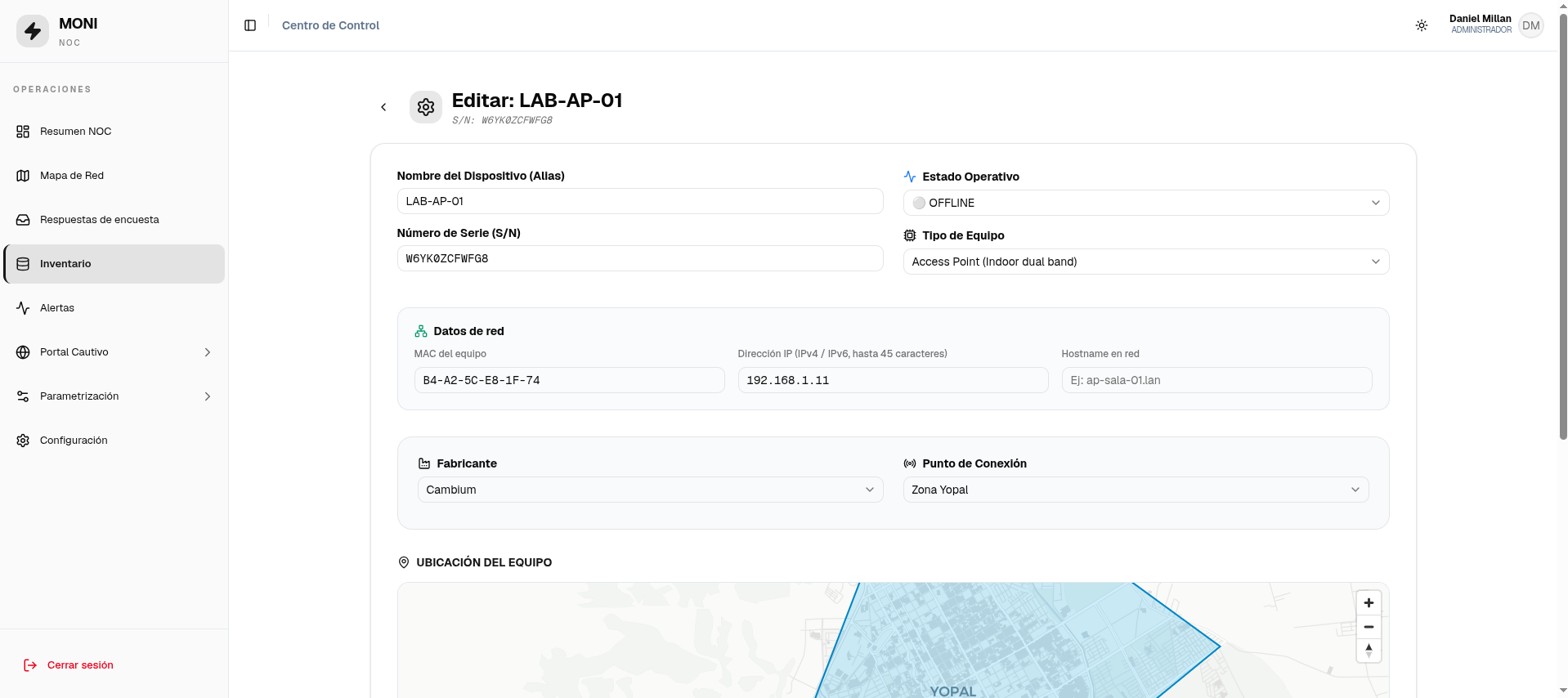Viewport: 1568px width, 698px height.
Task: Click the Centro de Control breadcrumb
Action: point(330,25)
